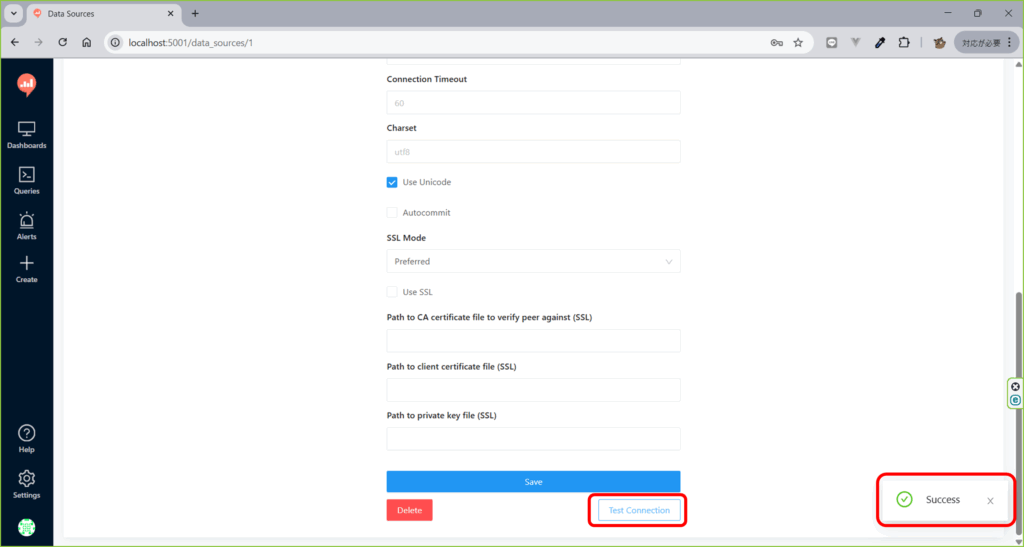Click the blue Save button
This screenshot has height=547, width=1024.
click(x=533, y=482)
